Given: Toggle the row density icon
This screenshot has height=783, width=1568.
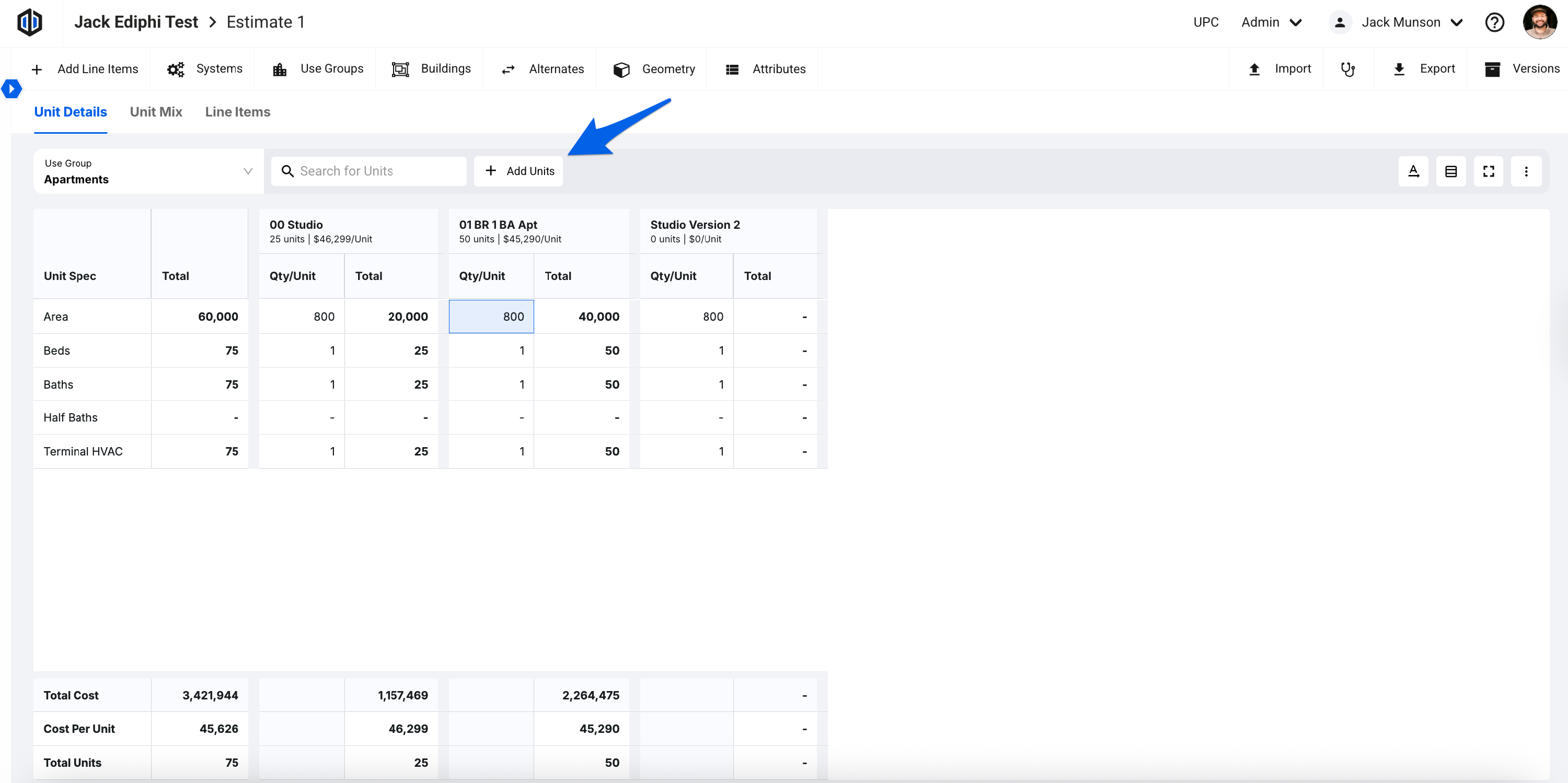Looking at the screenshot, I should [1450, 171].
